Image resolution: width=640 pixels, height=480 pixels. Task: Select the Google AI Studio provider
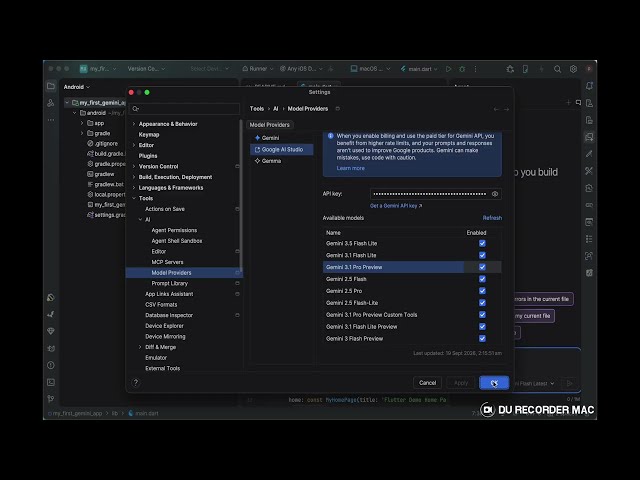click(x=282, y=149)
